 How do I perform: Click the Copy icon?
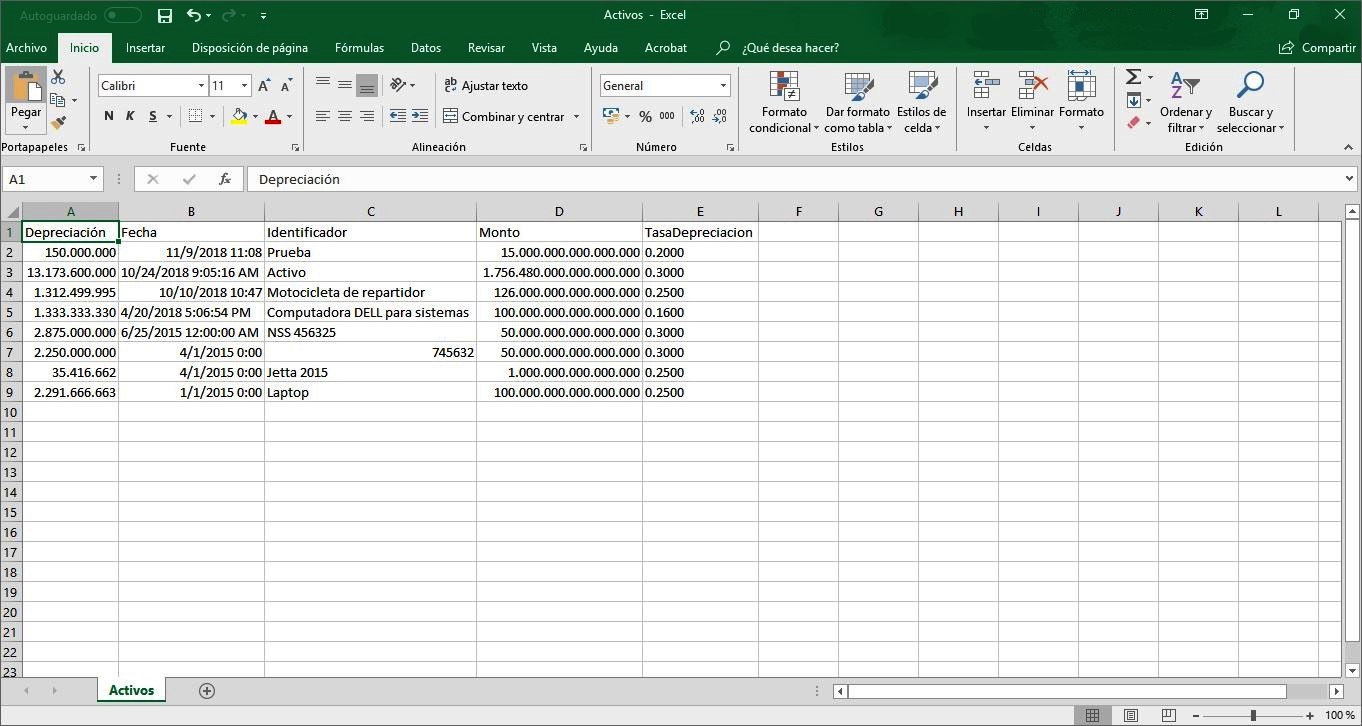(58, 100)
